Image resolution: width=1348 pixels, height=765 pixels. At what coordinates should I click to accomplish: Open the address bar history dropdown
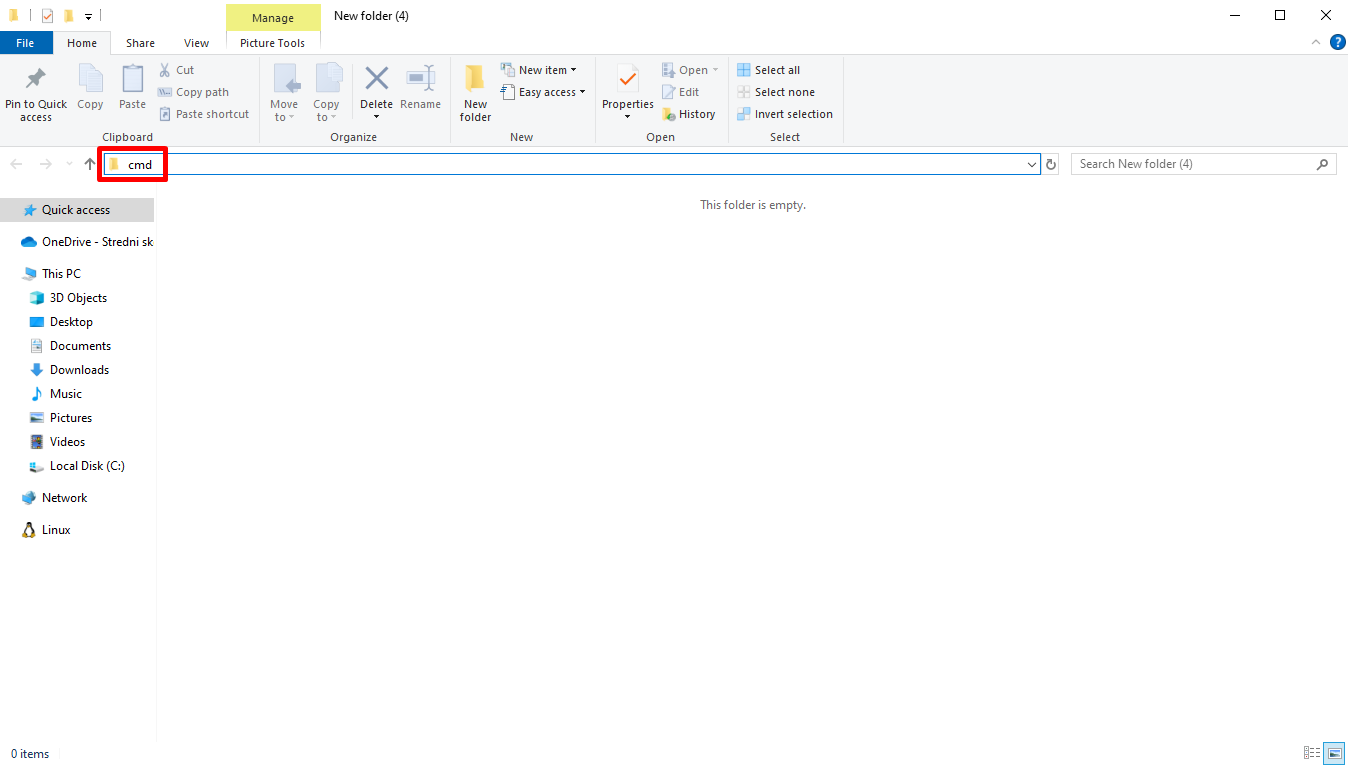(x=1033, y=164)
